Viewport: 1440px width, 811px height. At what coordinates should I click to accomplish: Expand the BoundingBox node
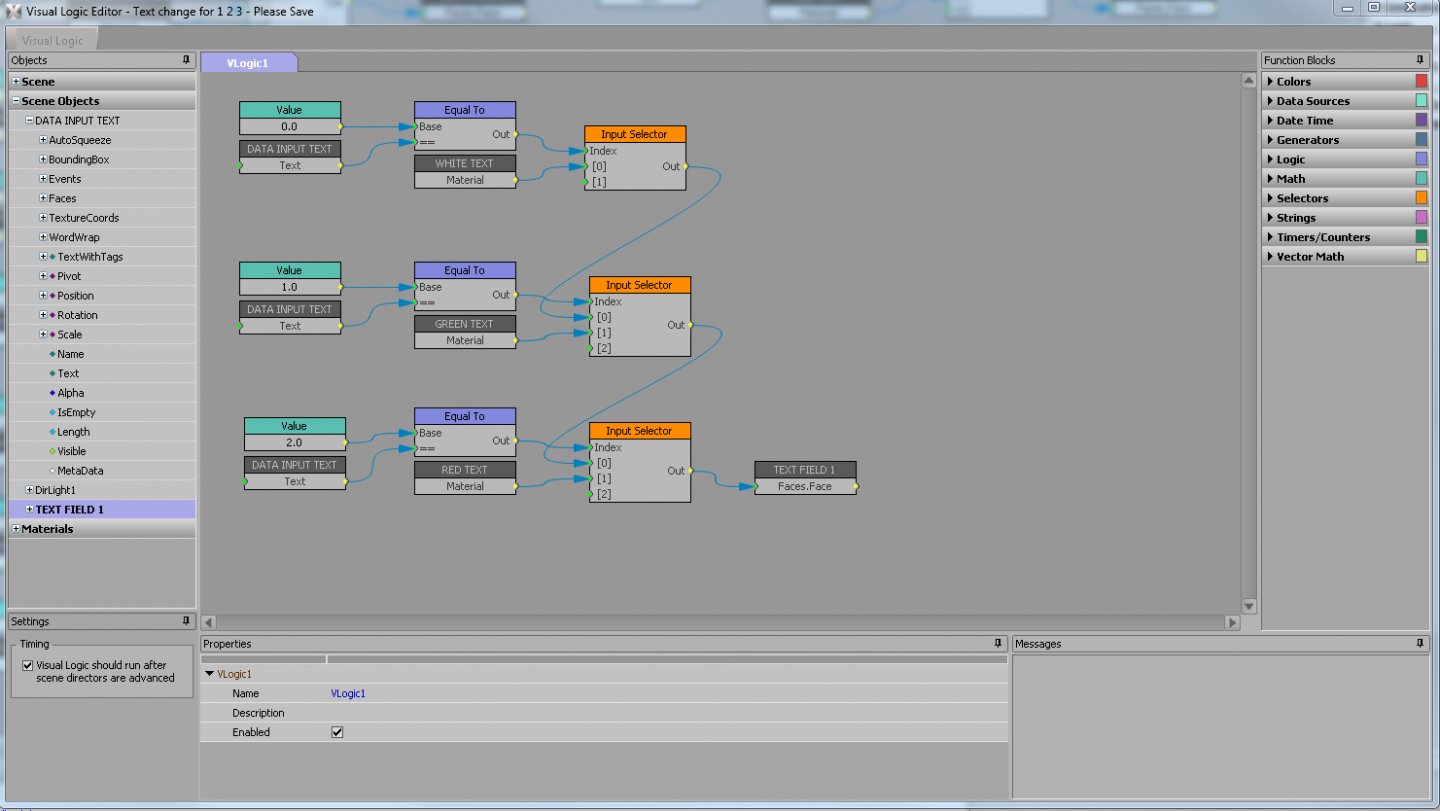click(x=43, y=159)
